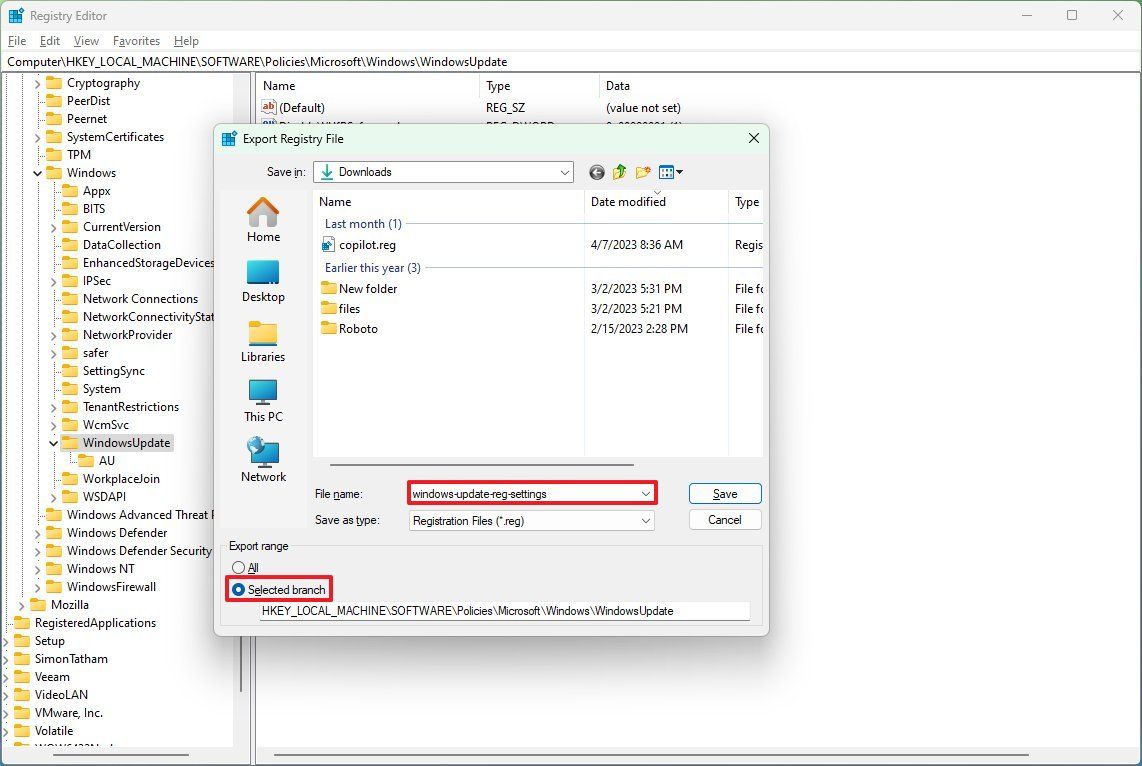The image size is (1142, 766).
Task: Open the Save in location dropdown
Action: tap(564, 171)
